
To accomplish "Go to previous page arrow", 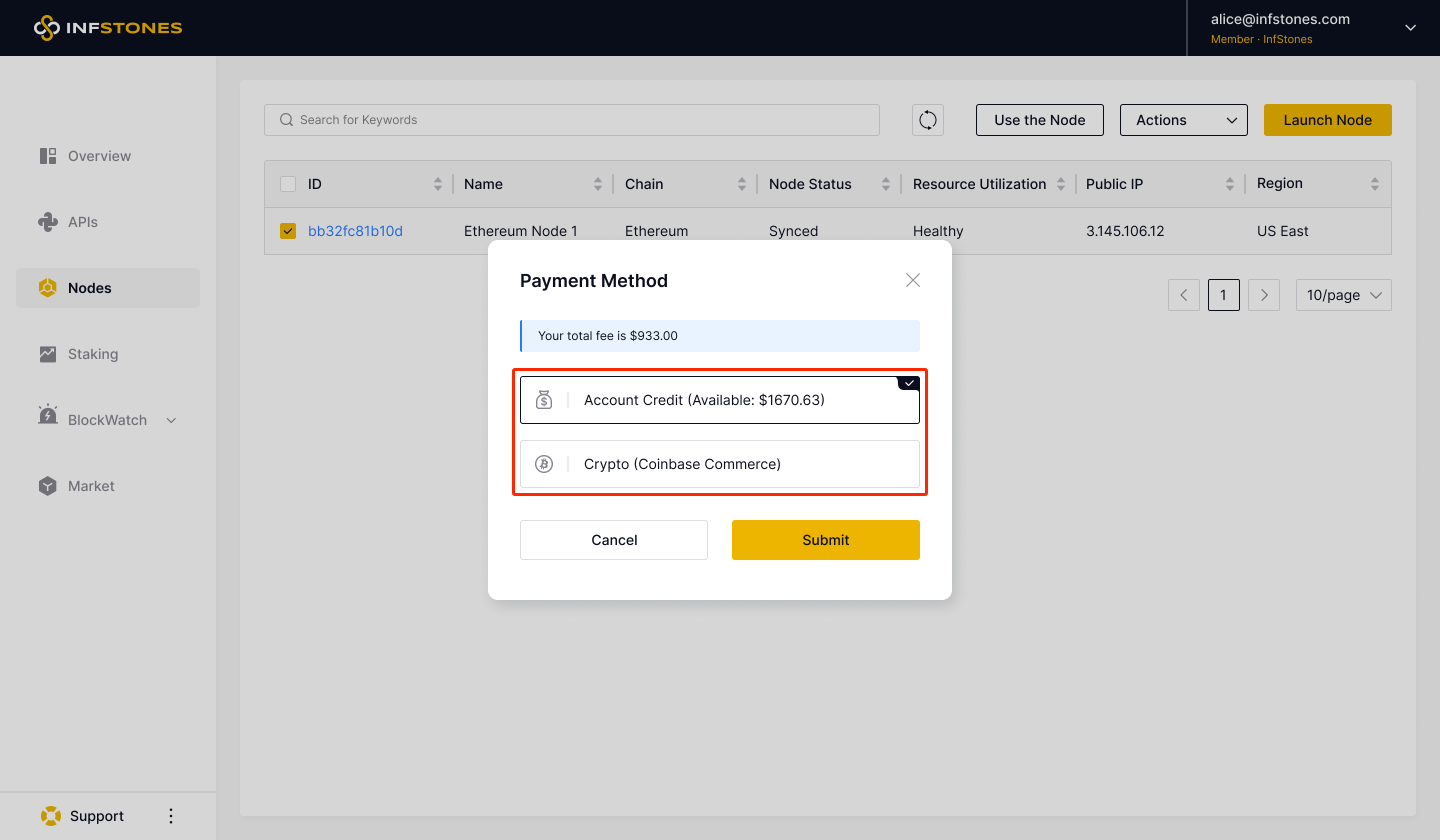I will [x=1183, y=295].
